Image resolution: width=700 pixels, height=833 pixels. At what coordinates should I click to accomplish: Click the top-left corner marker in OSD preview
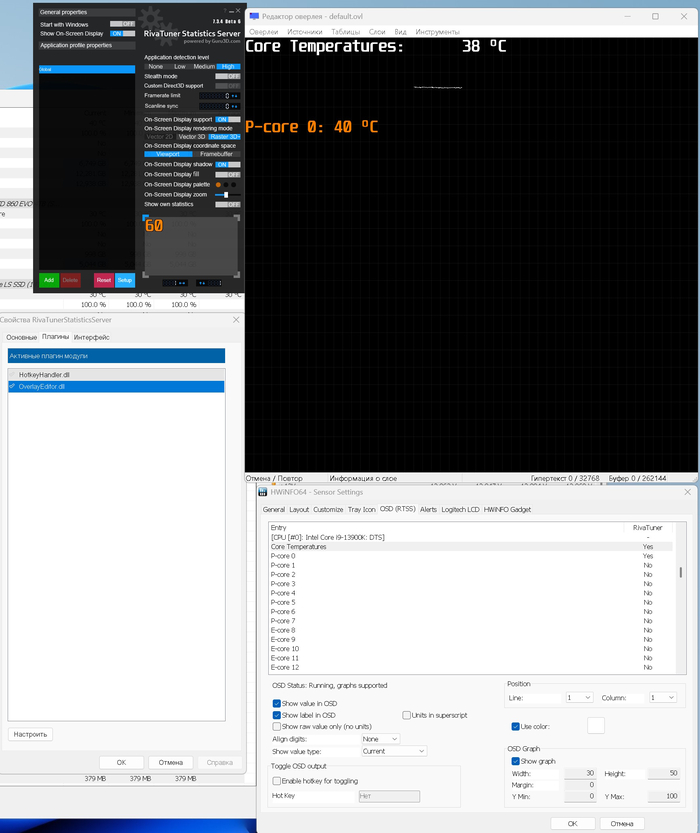click(145, 216)
